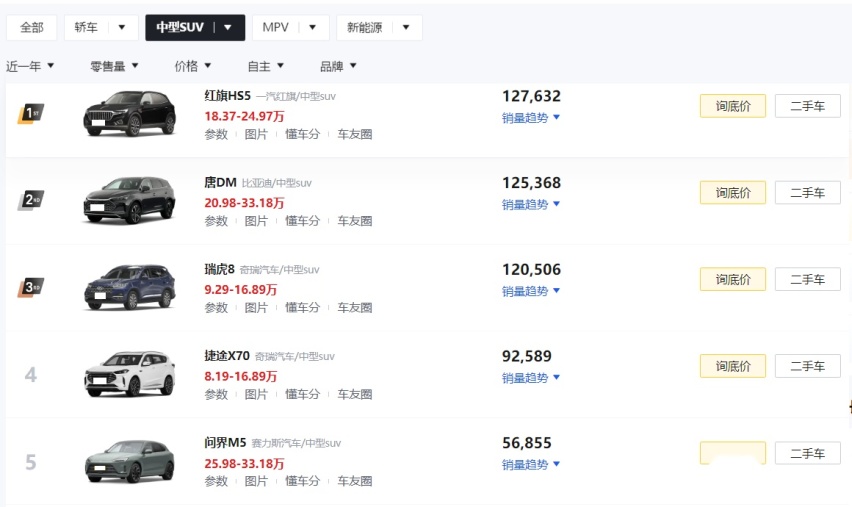Click 二手车 for 瑞虎8
852x507 pixels.
point(807,279)
